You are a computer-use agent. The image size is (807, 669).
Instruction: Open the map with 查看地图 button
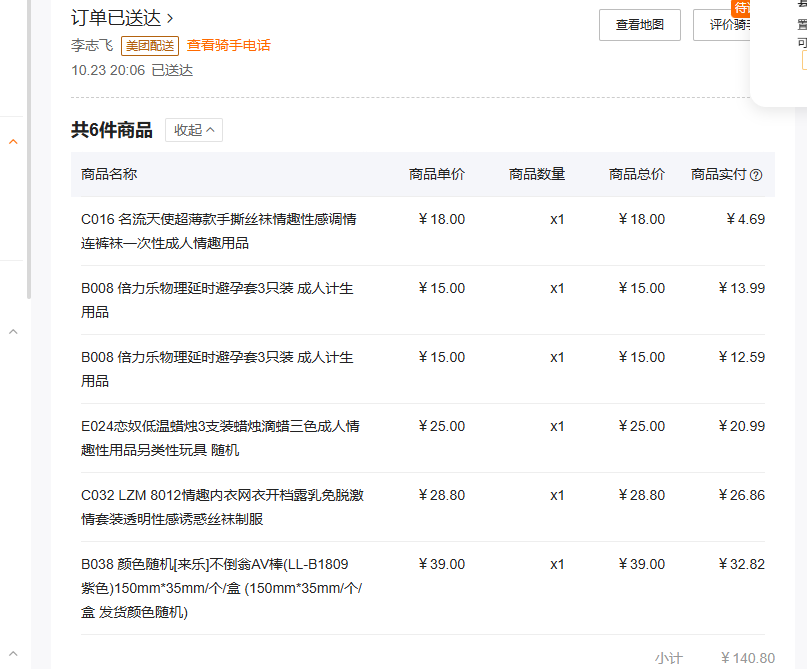click(639, 25)
